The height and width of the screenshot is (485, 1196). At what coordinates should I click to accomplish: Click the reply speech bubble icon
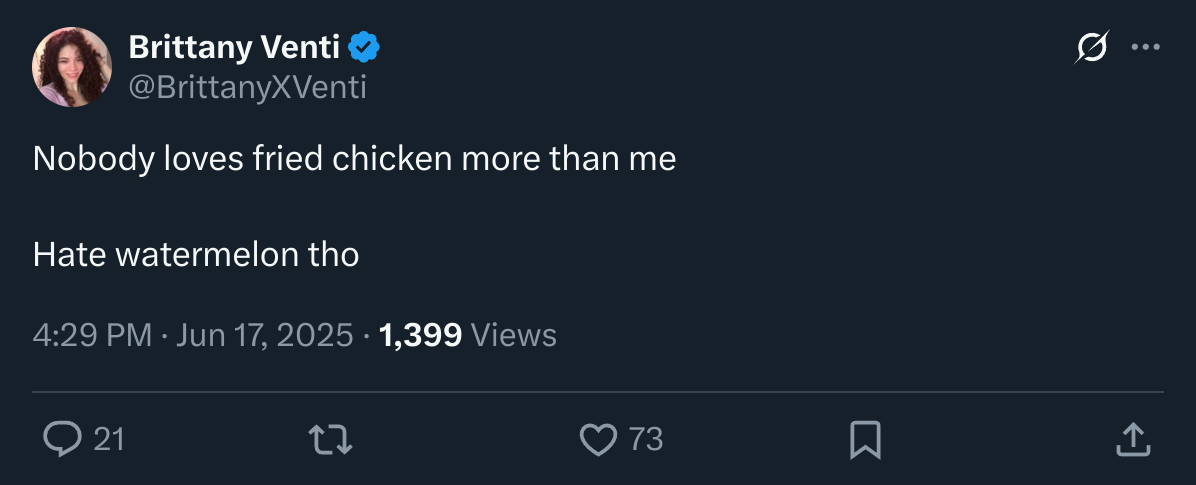click(62, 439)
